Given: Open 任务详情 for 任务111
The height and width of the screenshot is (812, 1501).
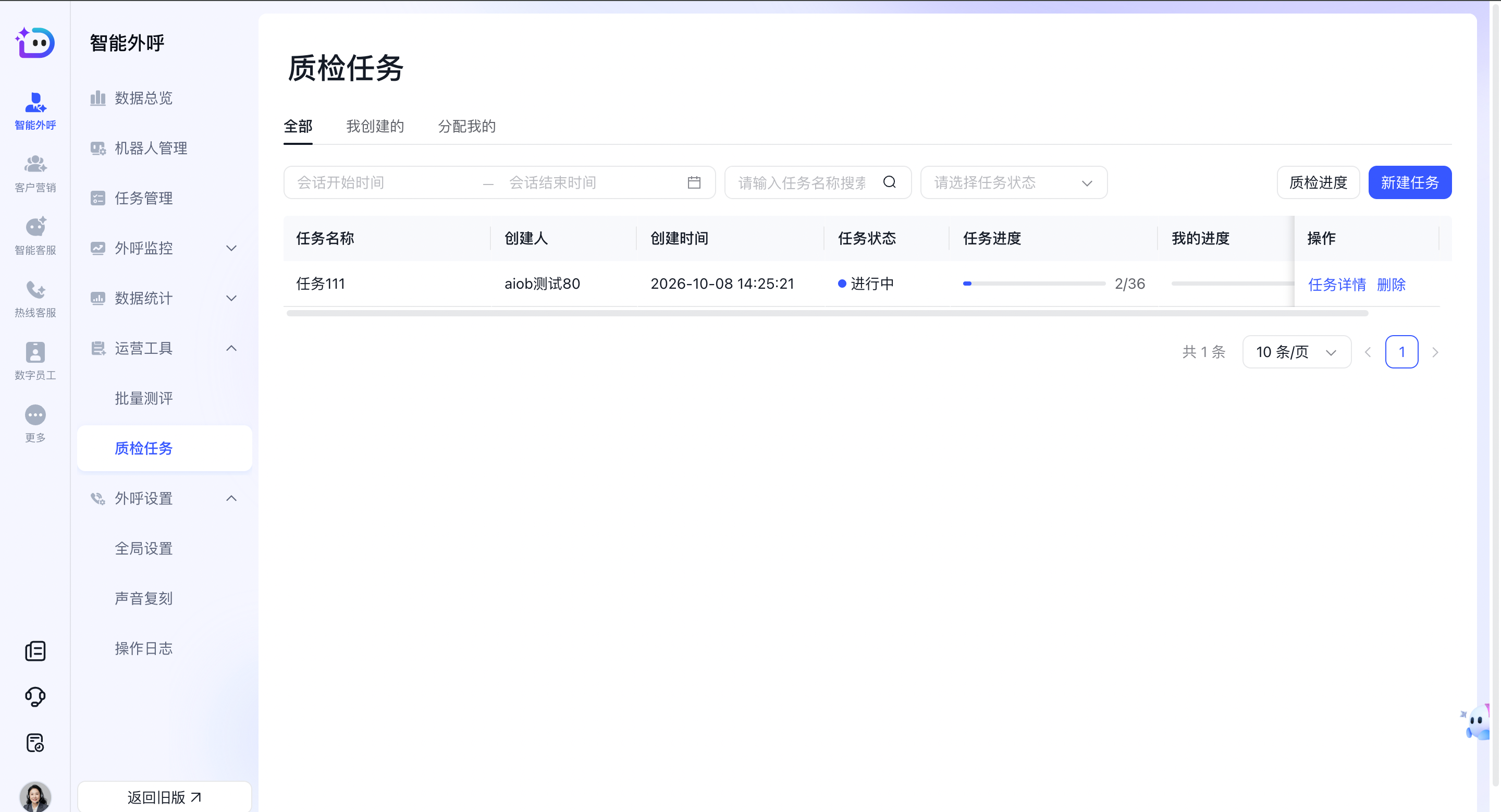Looking at the screenshot, I should click(1337, 284).
